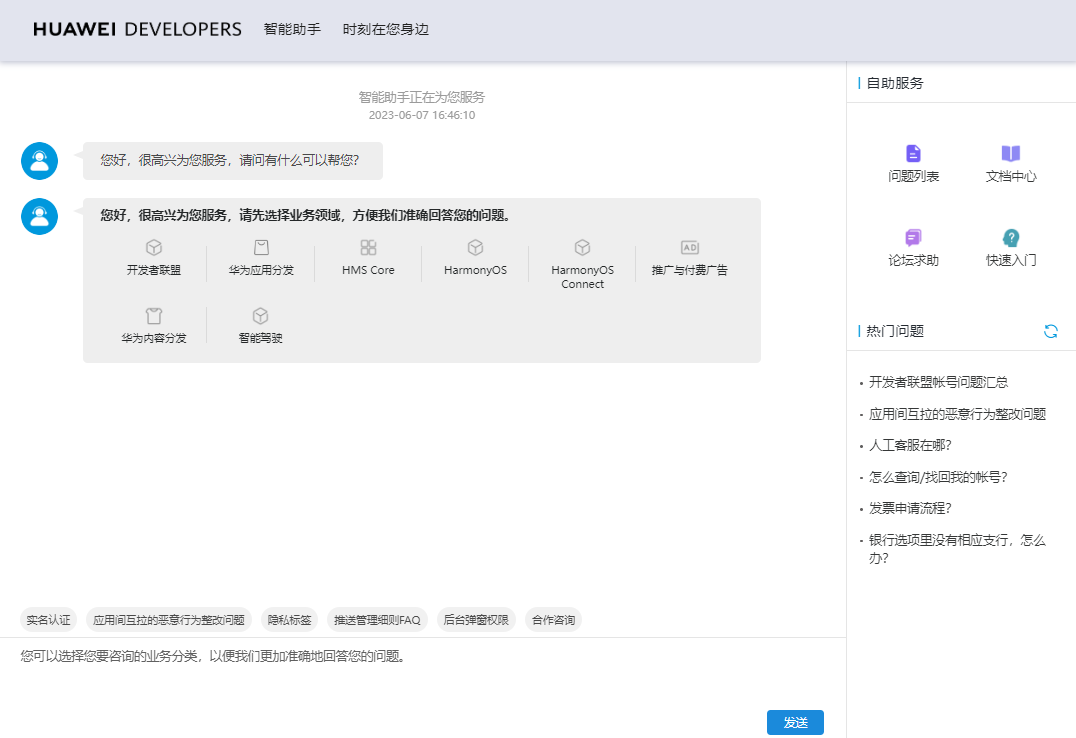This screenshot has height=738, width=1076.
Task: Click the assistant avatar beside first greeting
Action: pyautogui.click(x=40, y=161)
